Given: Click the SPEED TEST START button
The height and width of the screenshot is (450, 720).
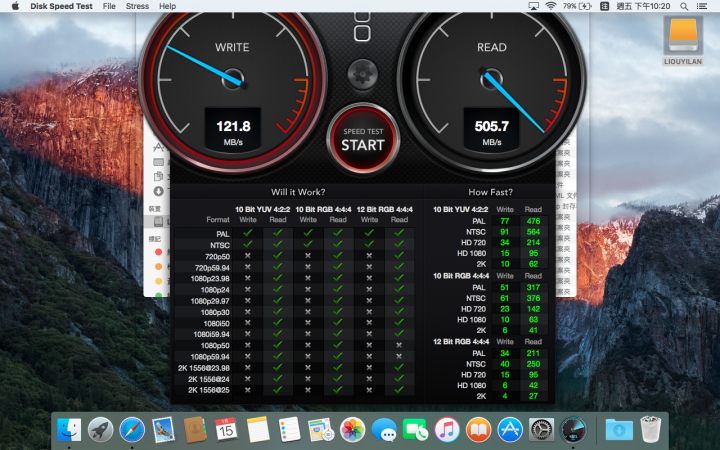Looking at the screenshot, I should tap(363, 139).
